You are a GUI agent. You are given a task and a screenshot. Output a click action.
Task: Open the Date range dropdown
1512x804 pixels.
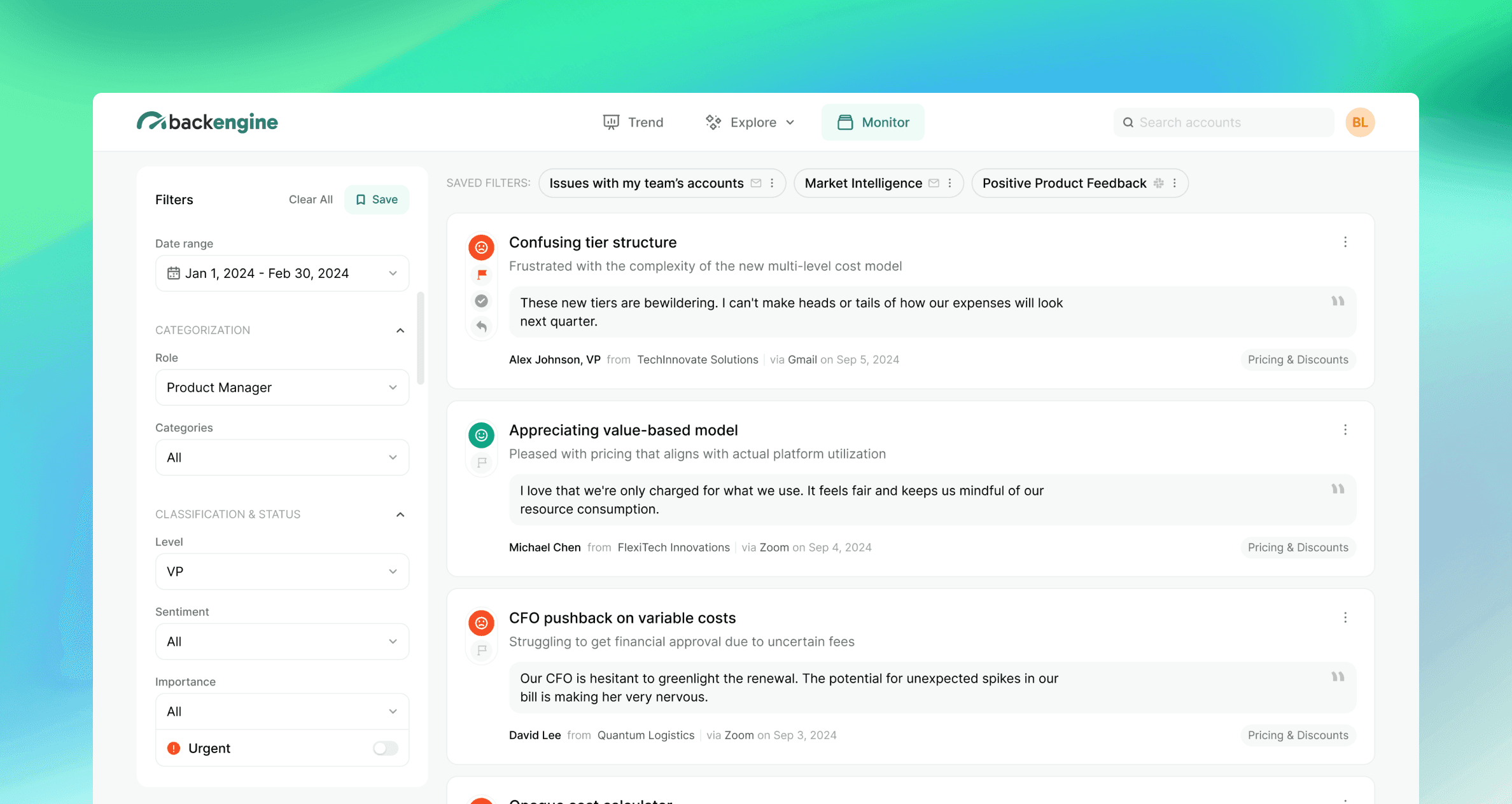282,274
